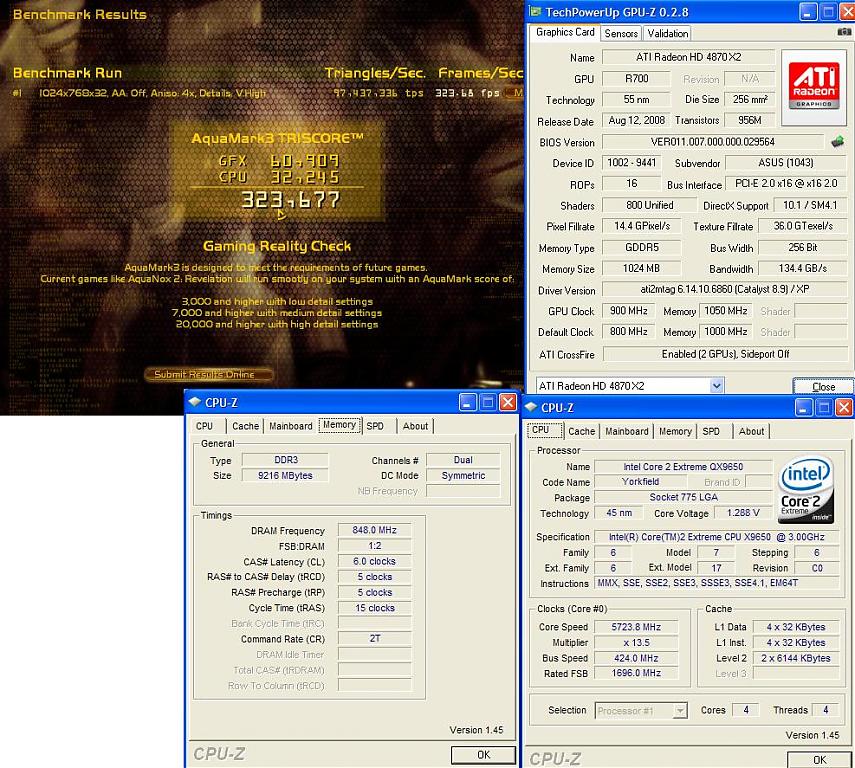Open the Validation tab in GPU-Z
The image size is (855, 768).
click(667, 33)
